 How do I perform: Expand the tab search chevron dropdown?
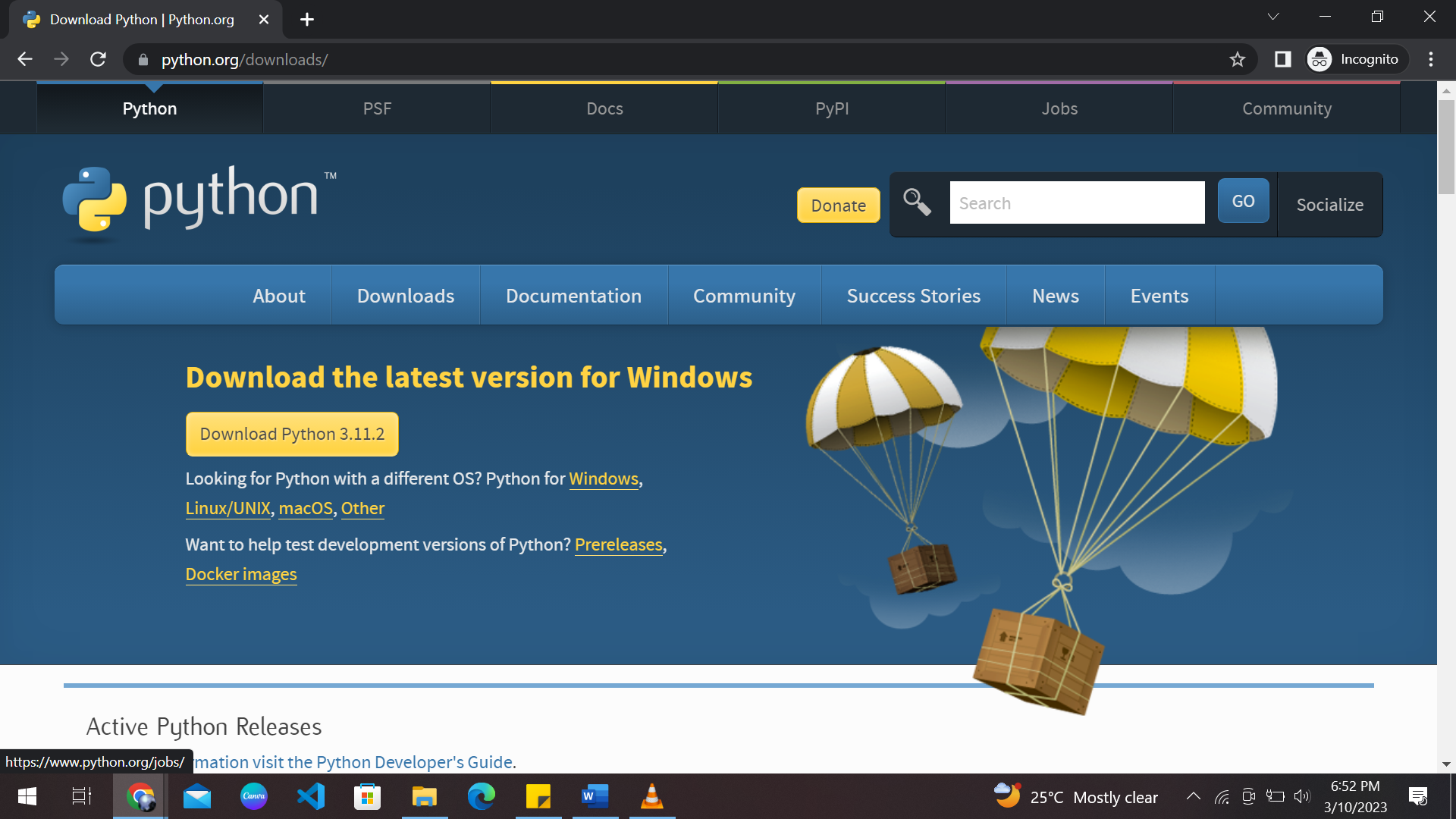(1273, 17)
